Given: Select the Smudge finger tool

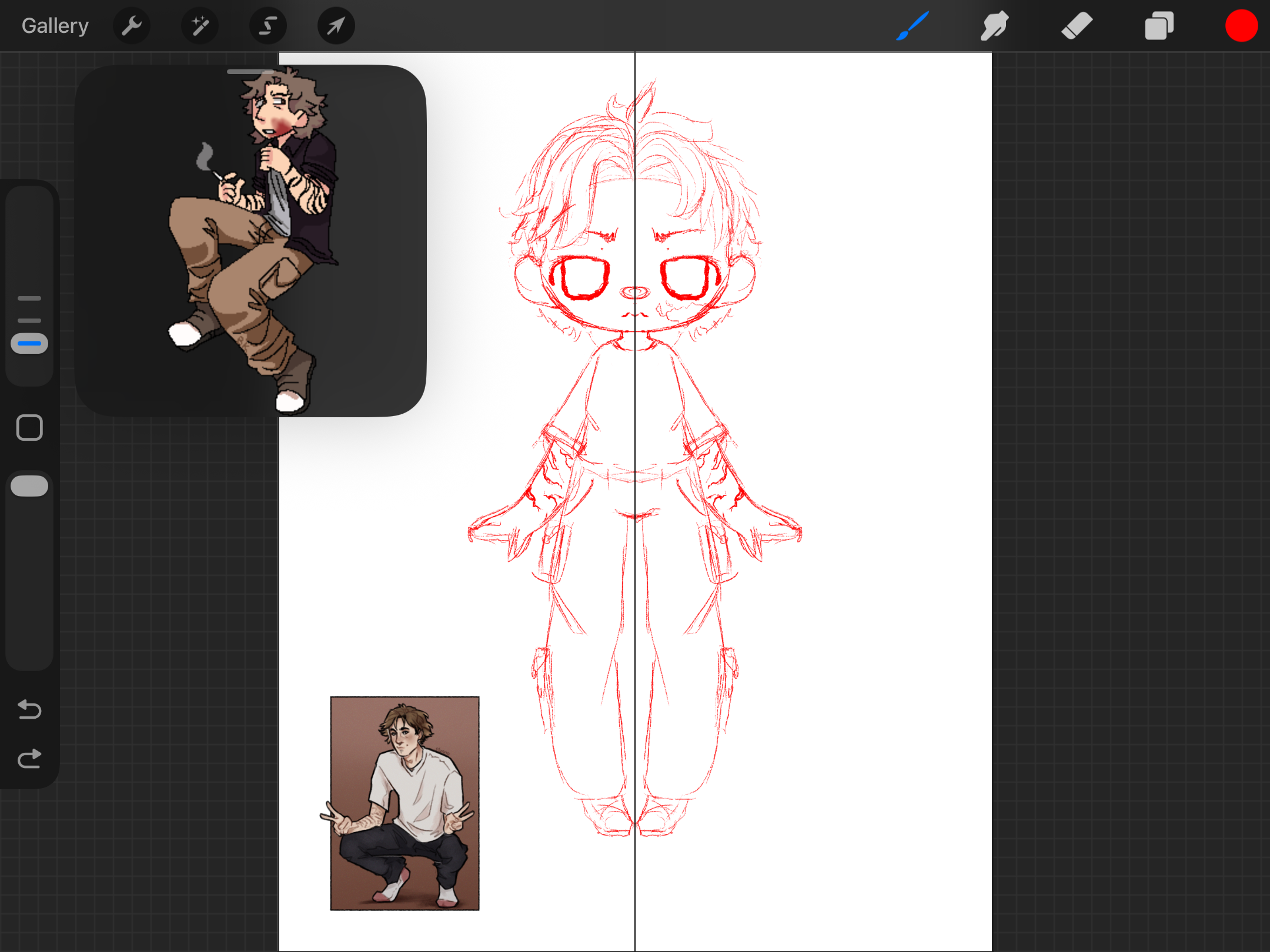Looking at the screenshot, I should click(994, 26).
